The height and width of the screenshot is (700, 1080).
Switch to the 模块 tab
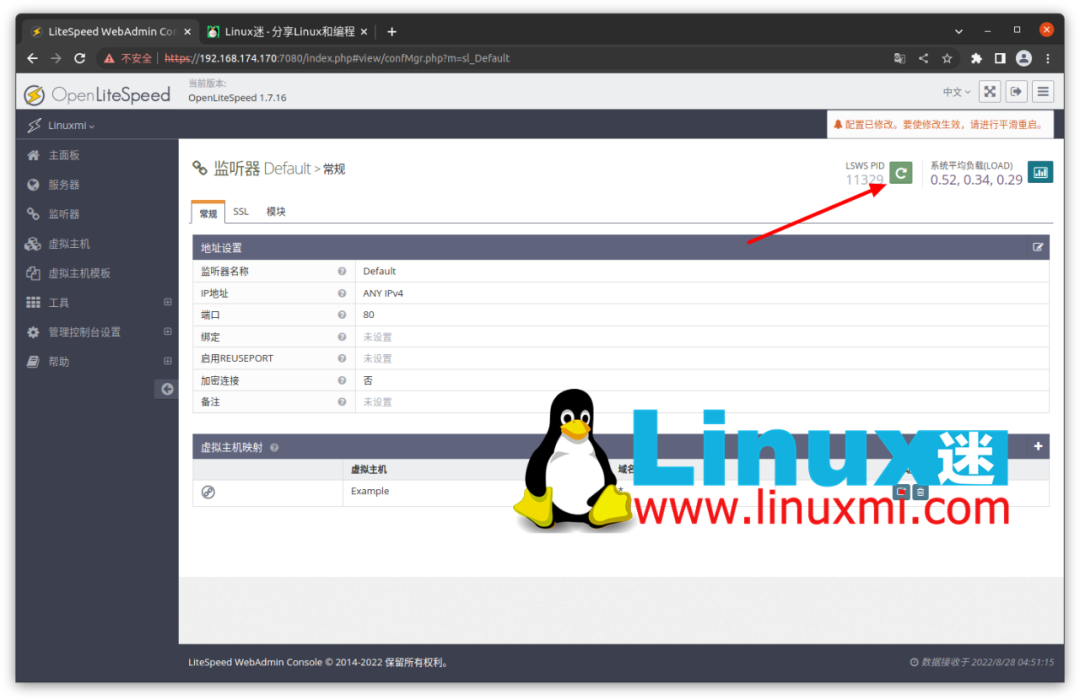point(276,212)
